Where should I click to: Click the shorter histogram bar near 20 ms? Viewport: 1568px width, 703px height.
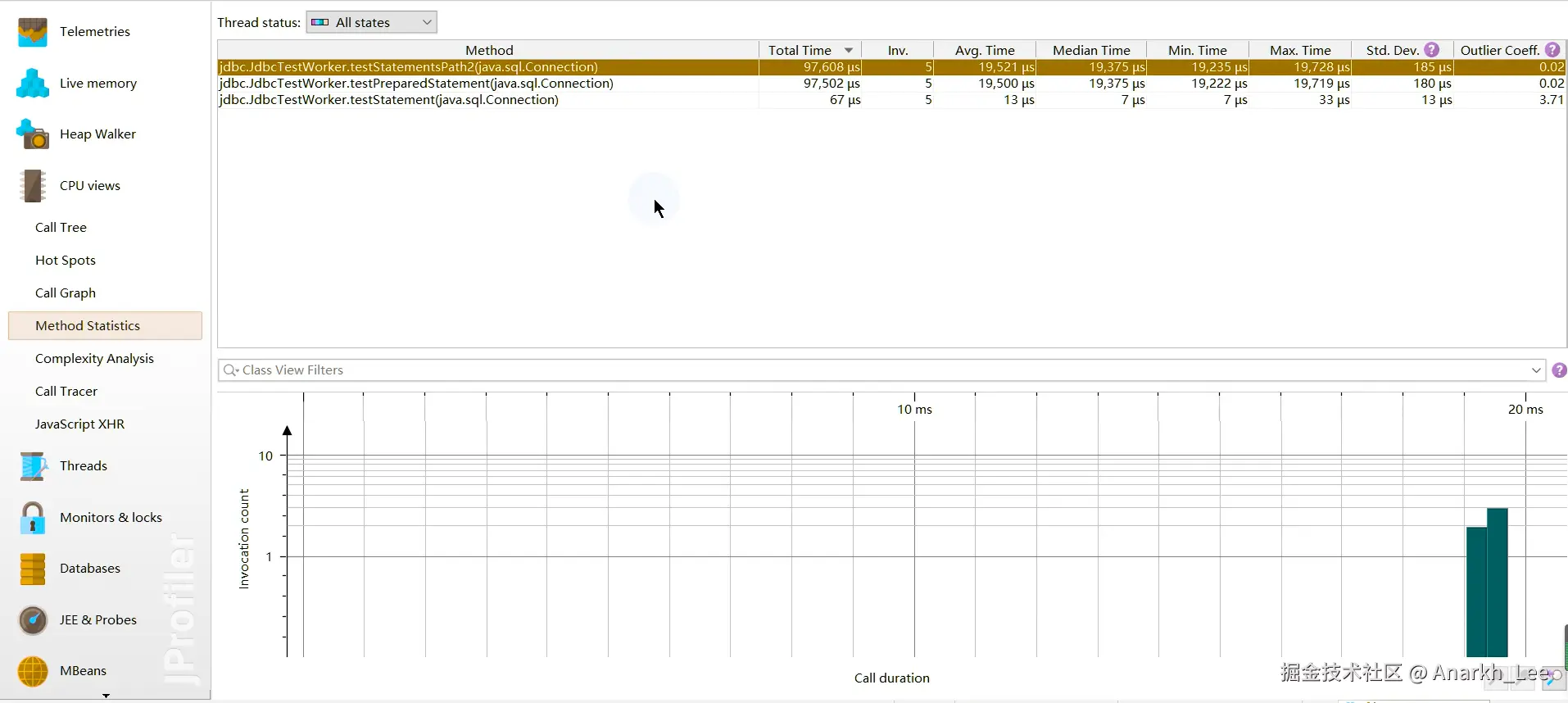point(1476,592)
